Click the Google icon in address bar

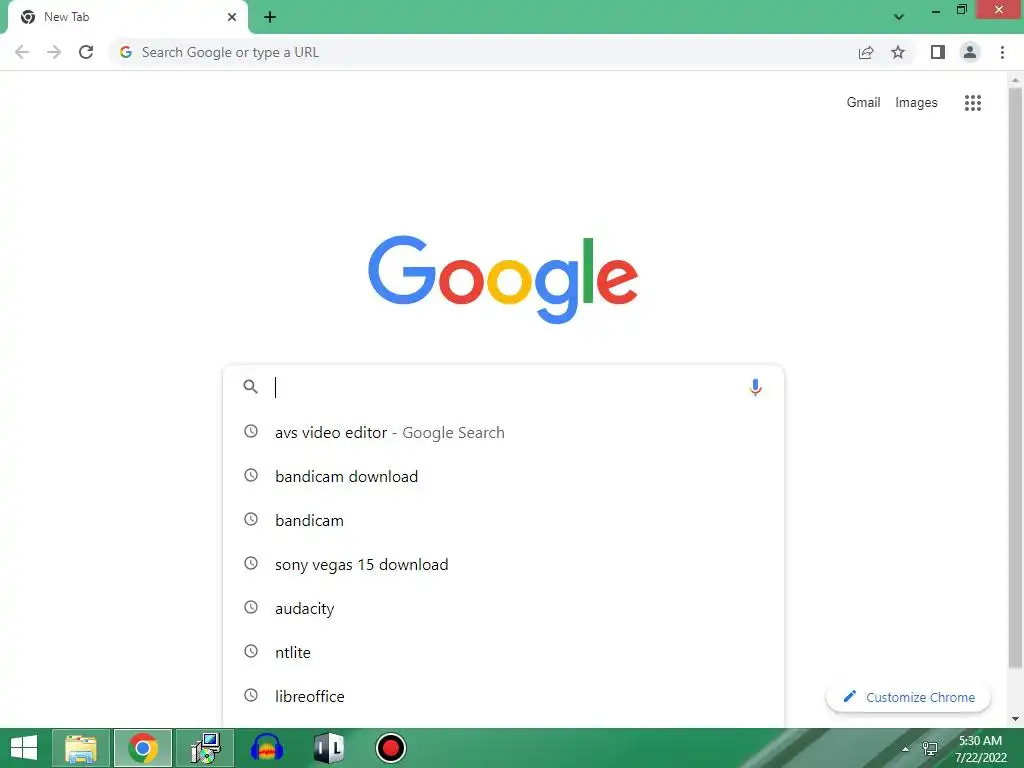[126, 52]
